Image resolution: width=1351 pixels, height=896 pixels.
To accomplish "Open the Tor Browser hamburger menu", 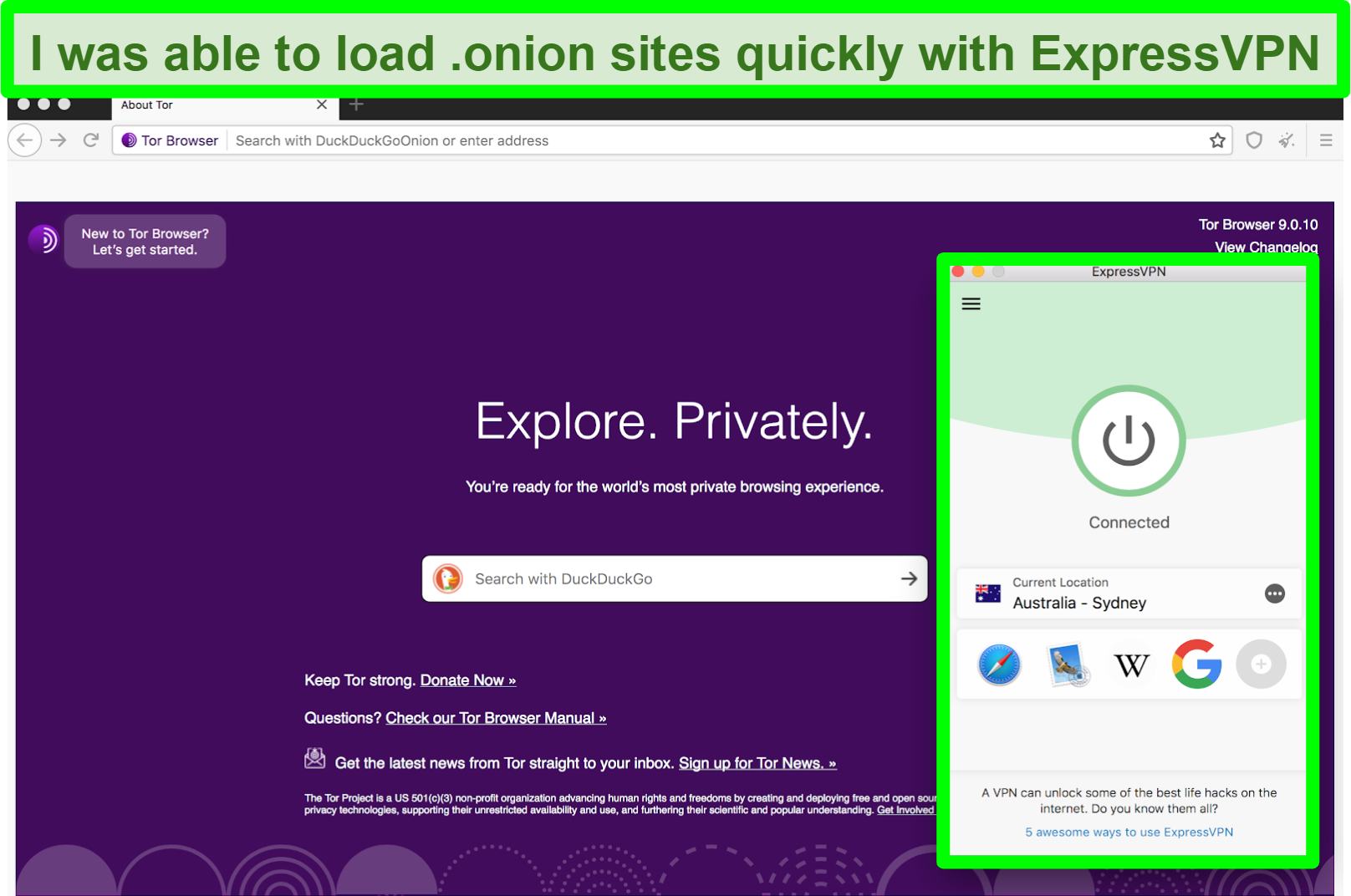I will pyautogui.click(x=1326, y=140).
